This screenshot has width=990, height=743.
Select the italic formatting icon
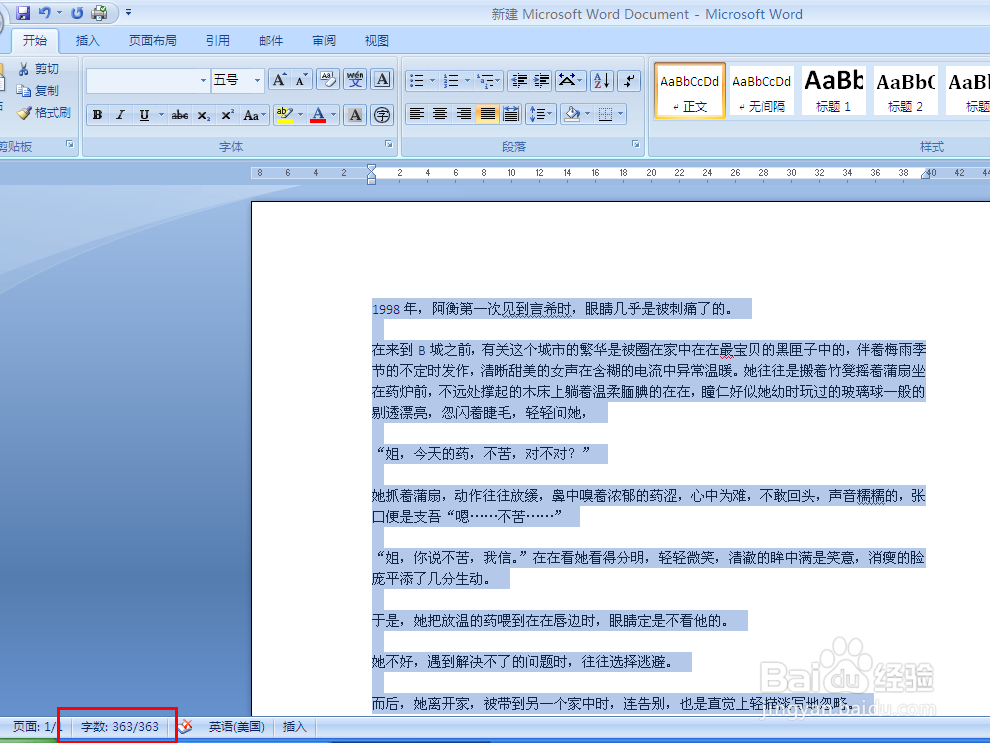120,113
